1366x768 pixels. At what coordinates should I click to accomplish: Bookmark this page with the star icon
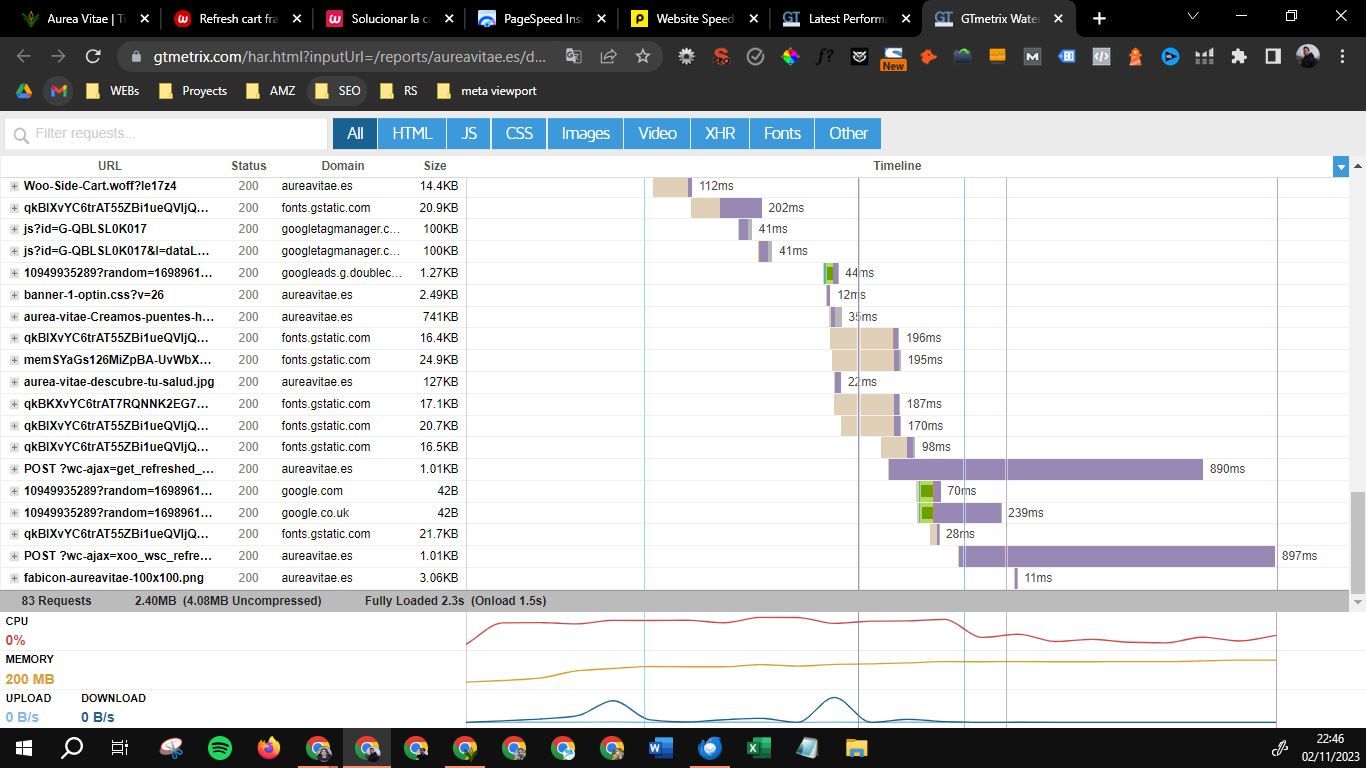point(643,57)
